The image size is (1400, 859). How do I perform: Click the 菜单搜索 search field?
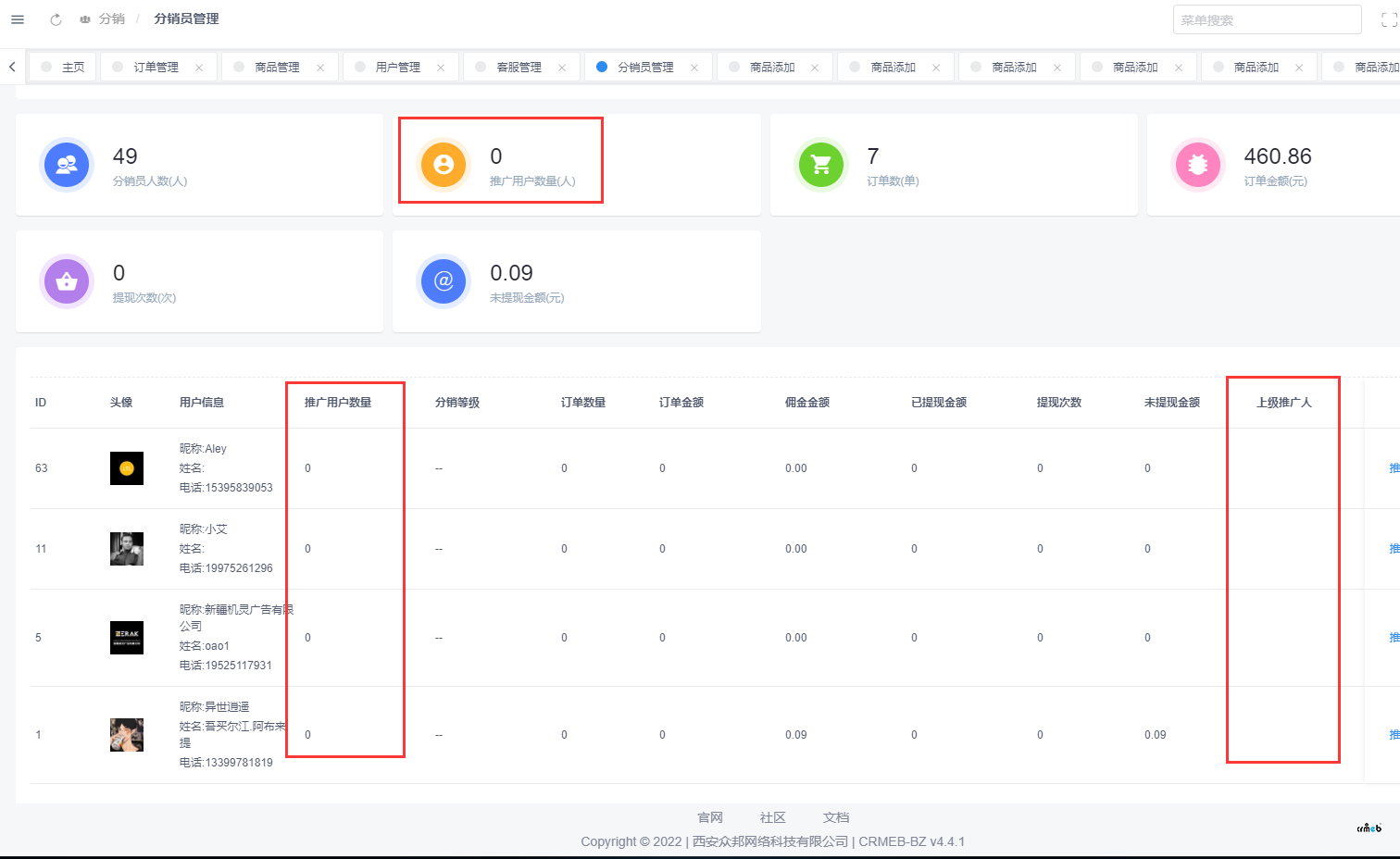coord(1267,19)
